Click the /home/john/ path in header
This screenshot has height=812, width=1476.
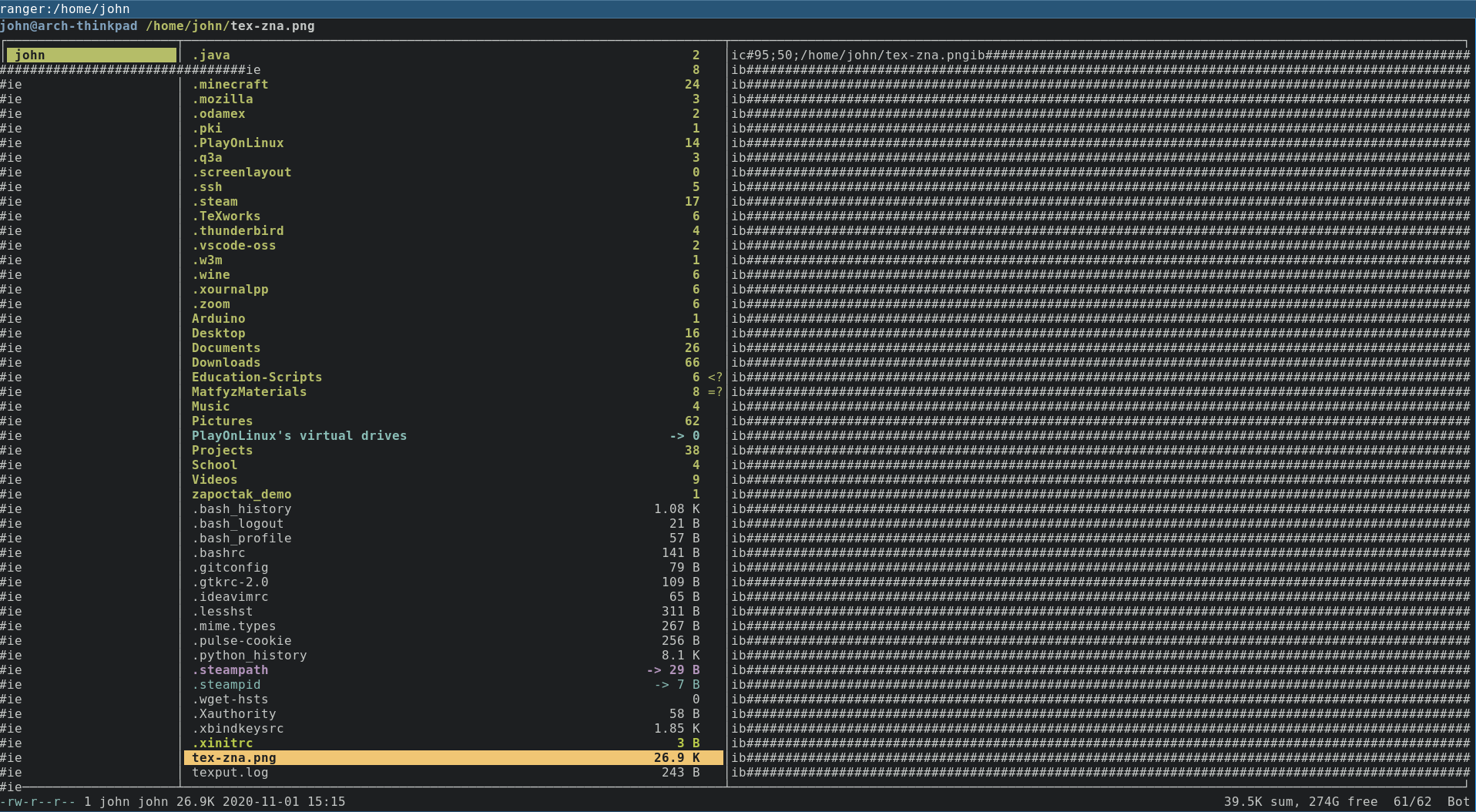pos(188,25)
